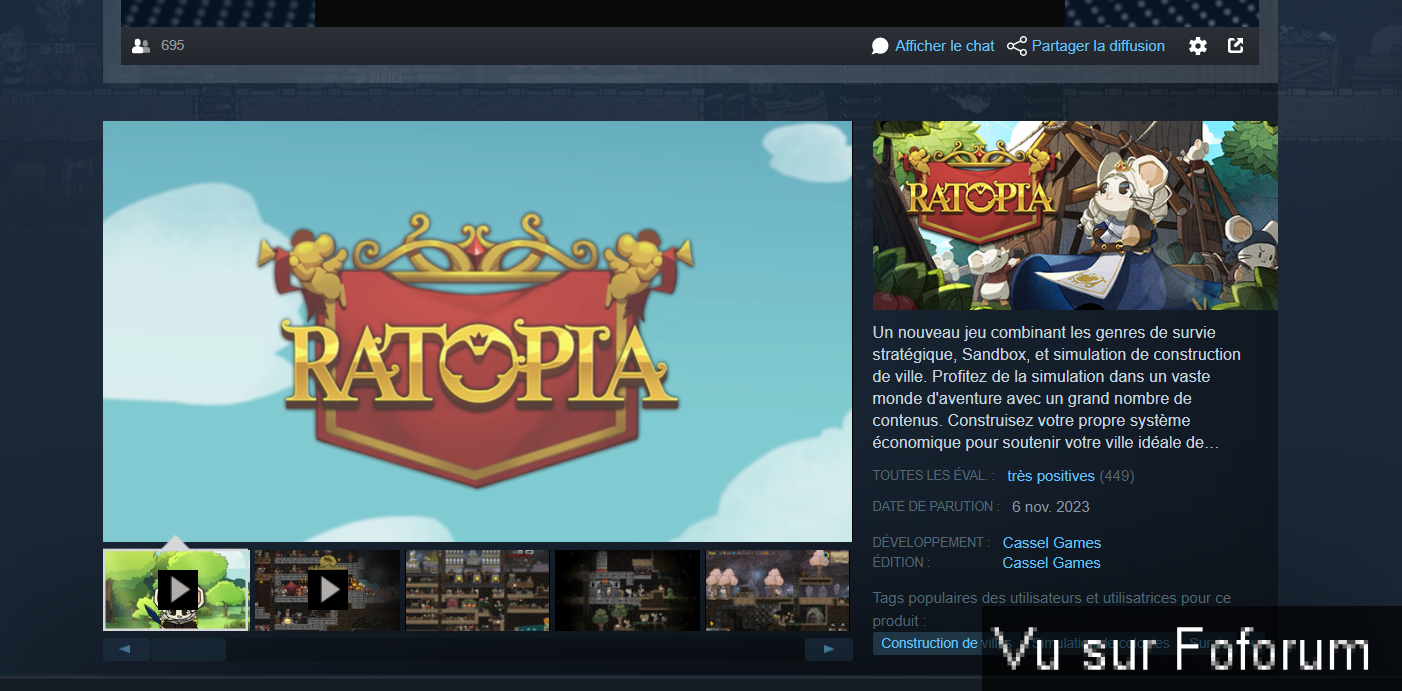The height and width of the screenshot is (691, 1402).
Task: Select the 'Construction de villes' tag
Action: pos(928,643)
